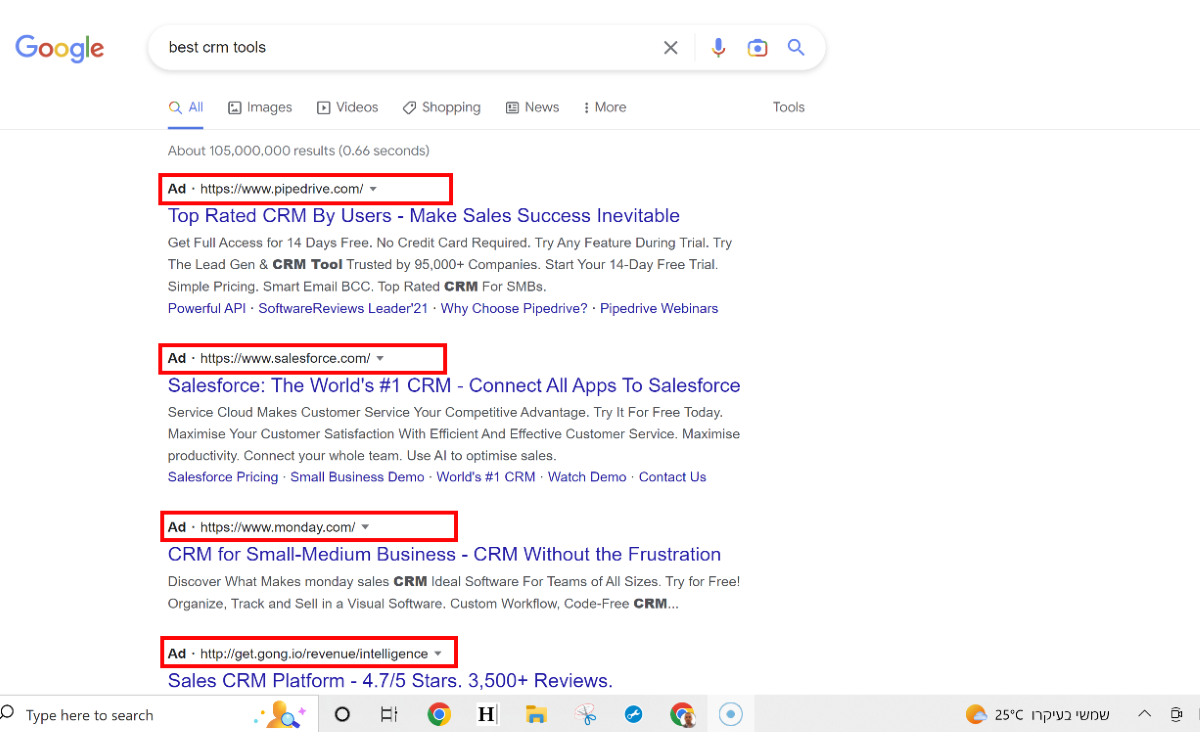Expand the dropdown arrow beside pipedrive.com URL
Image resolution: width=1200 pixels, height=732 pixels.
373,189
